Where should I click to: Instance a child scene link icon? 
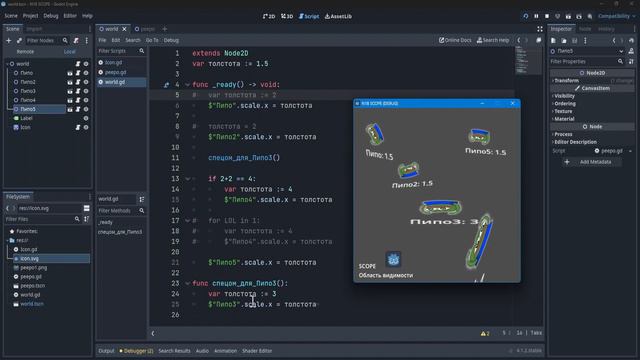[19, 40]
